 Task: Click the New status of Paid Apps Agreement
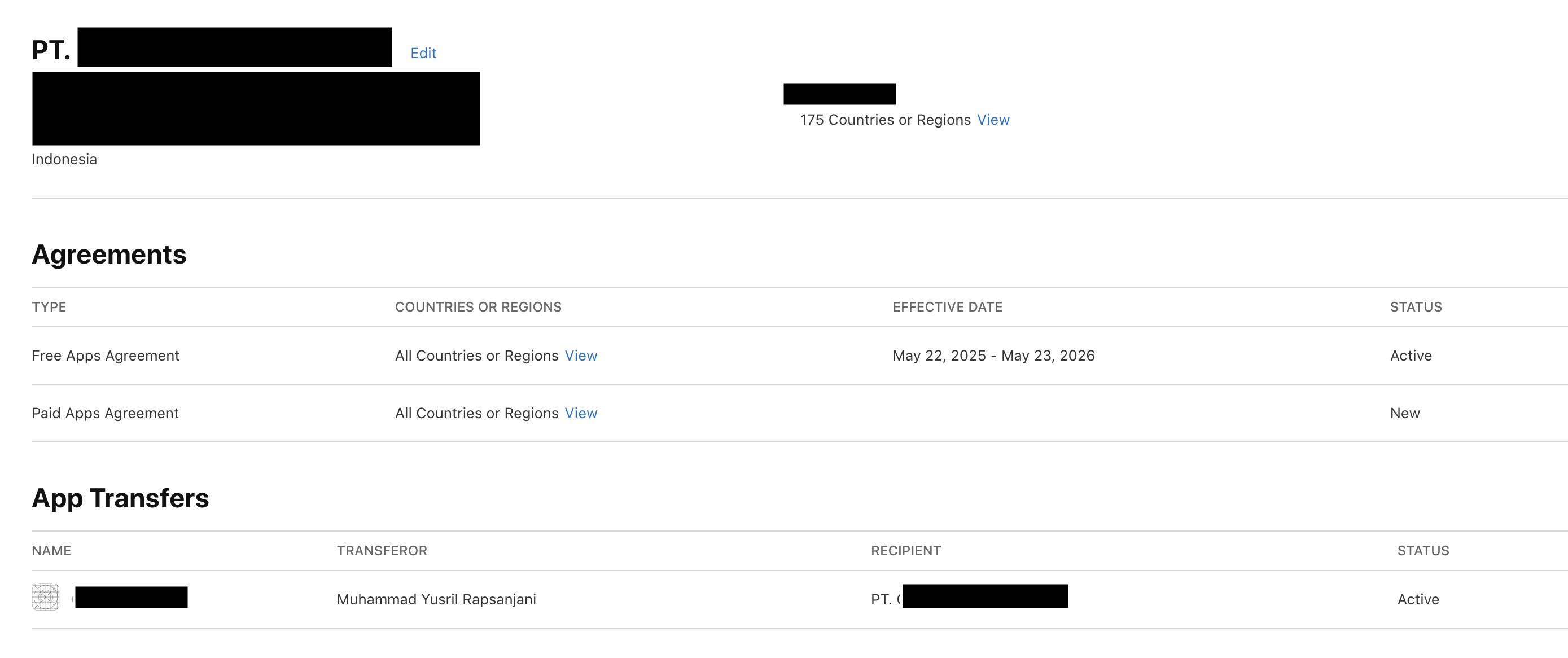pos(1405,413)
